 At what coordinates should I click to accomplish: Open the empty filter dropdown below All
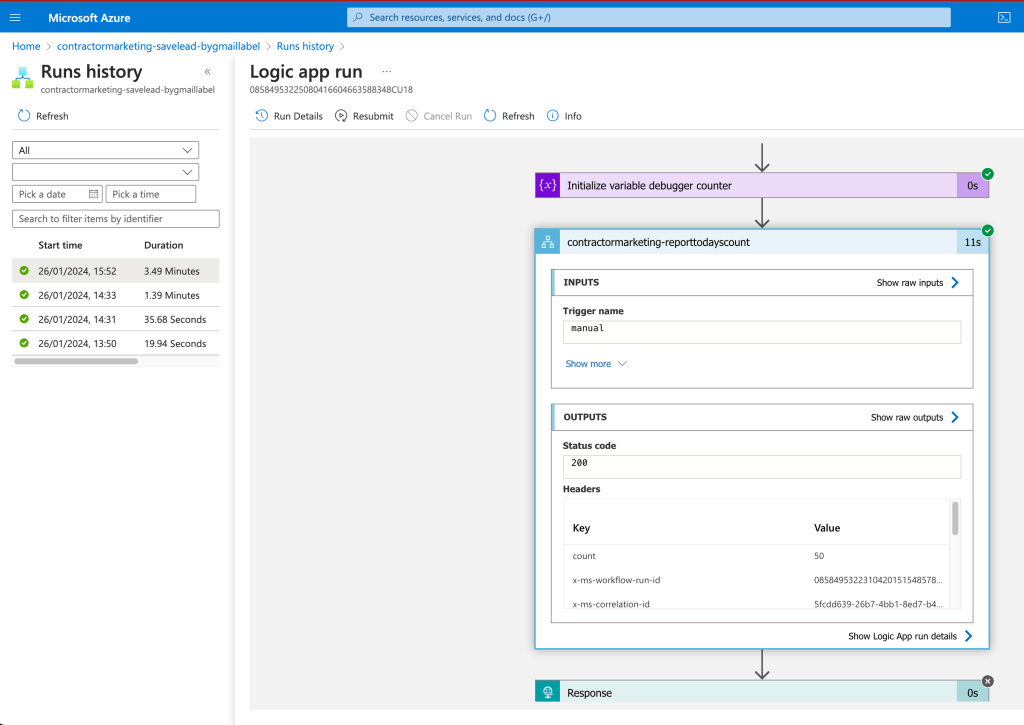[x=105, y=172]
